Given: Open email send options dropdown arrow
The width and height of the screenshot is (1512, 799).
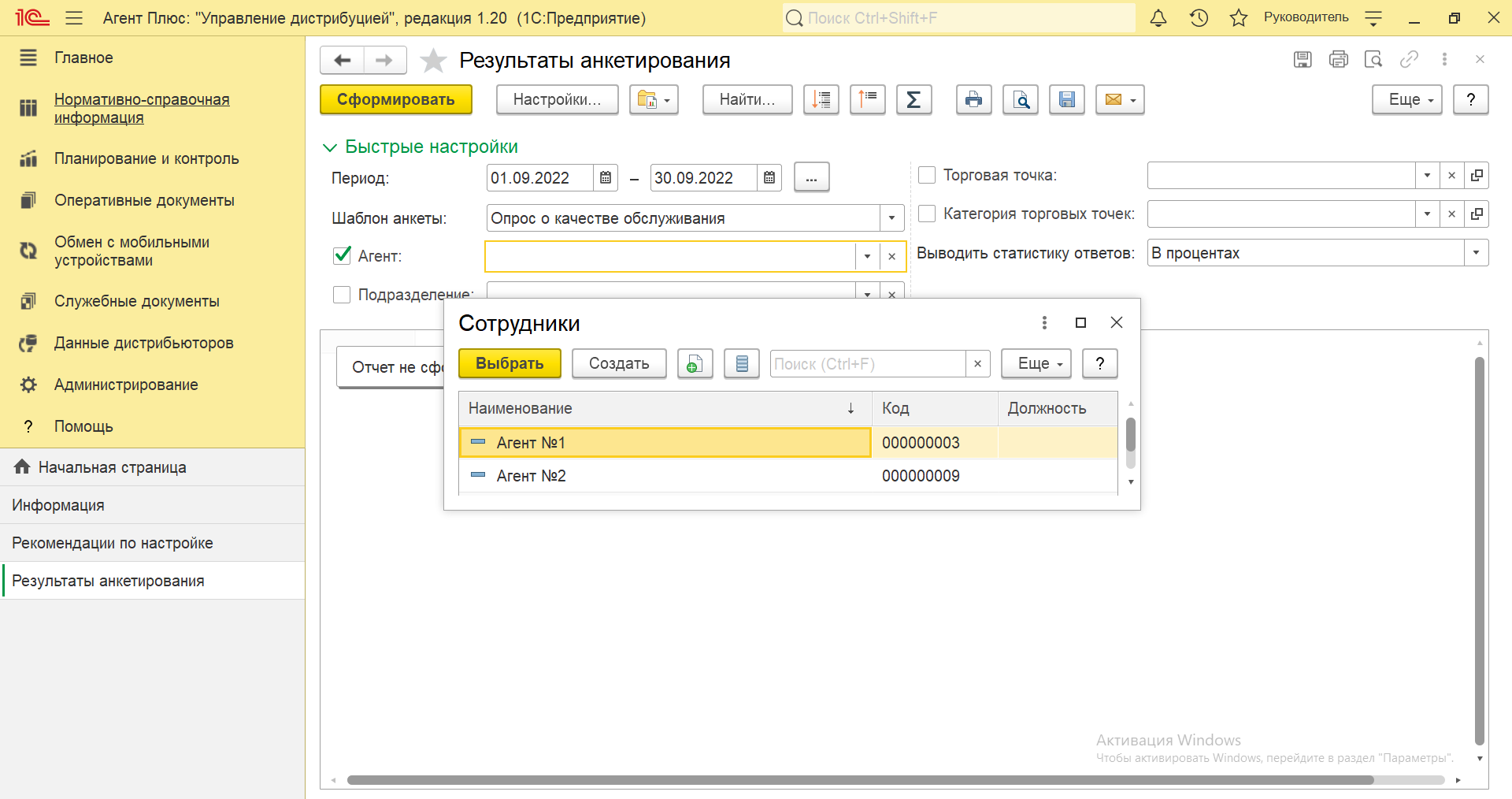Looking at the screenshot, I should 1133,100.
